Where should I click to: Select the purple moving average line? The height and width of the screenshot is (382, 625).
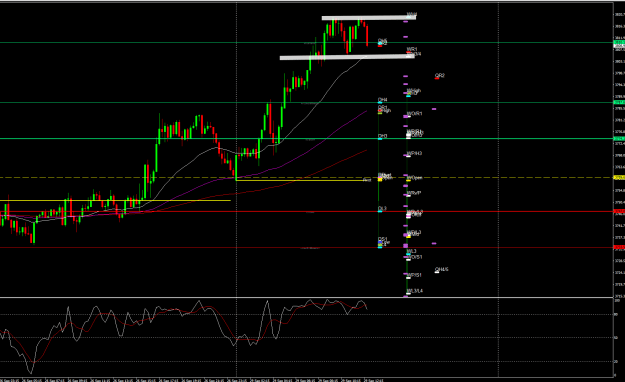(327, 137)
